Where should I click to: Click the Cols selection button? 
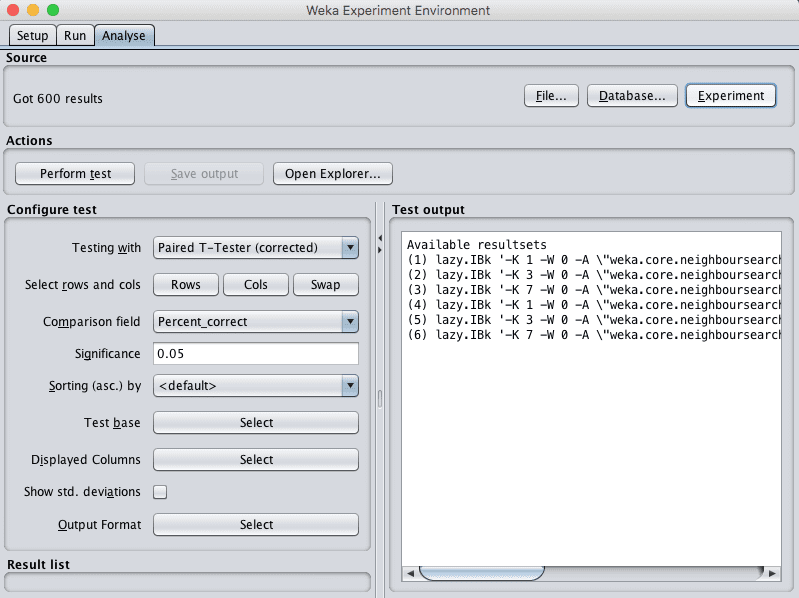click(x=256, y=285)
